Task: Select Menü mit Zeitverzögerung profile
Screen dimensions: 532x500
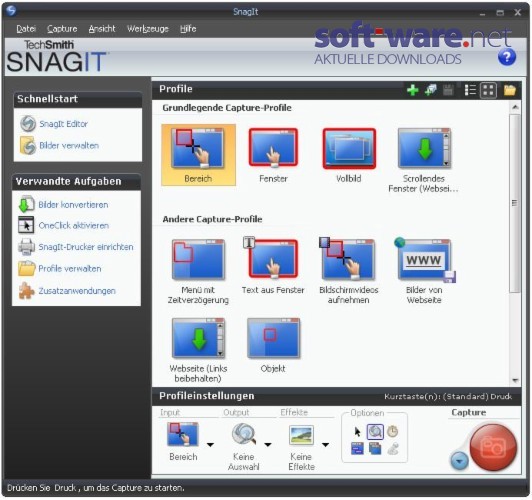Action: coord(198,271)
